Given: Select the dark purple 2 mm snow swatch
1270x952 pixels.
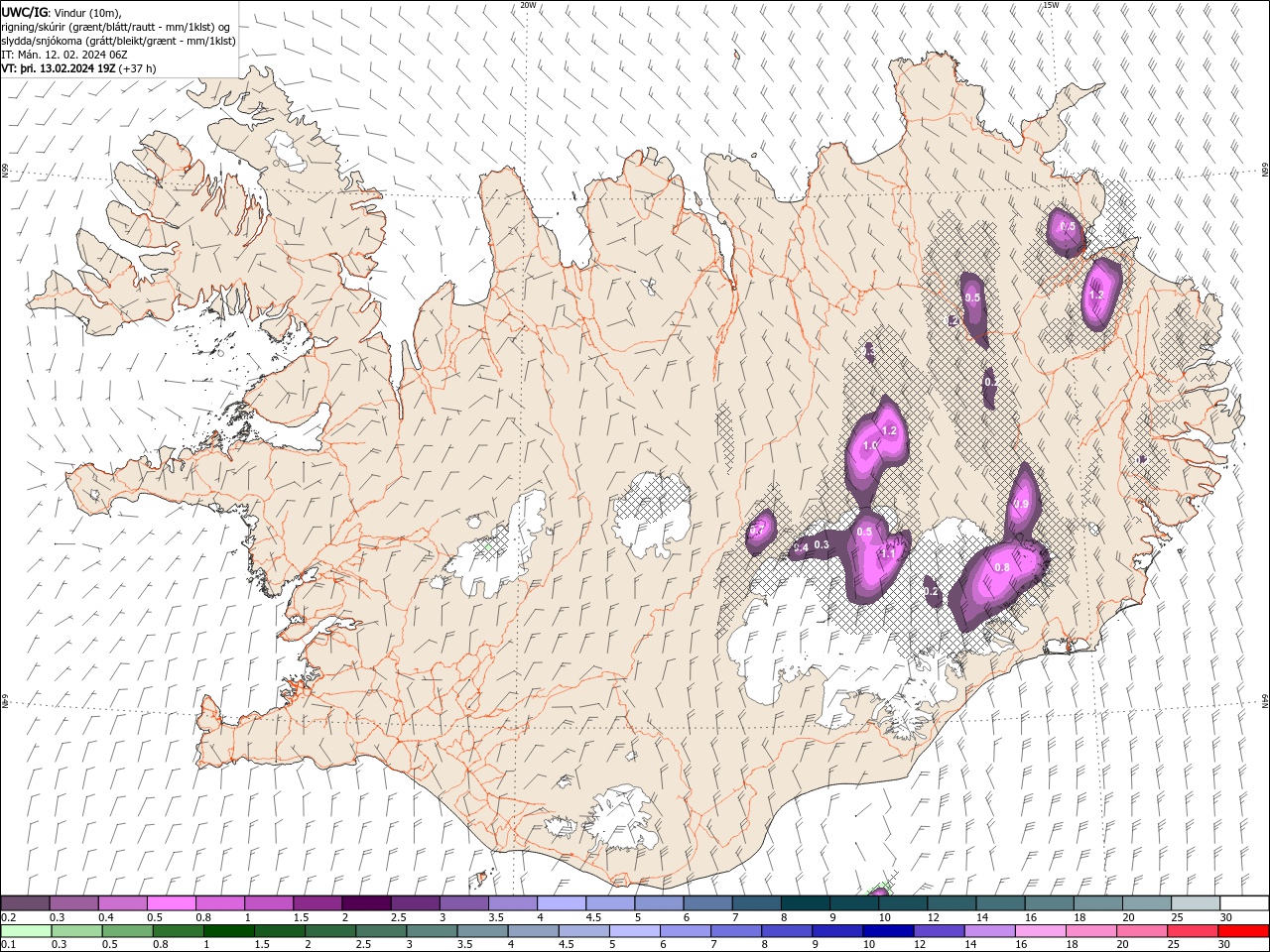Looking at the screenshot, I should click(x=366, y=903).
